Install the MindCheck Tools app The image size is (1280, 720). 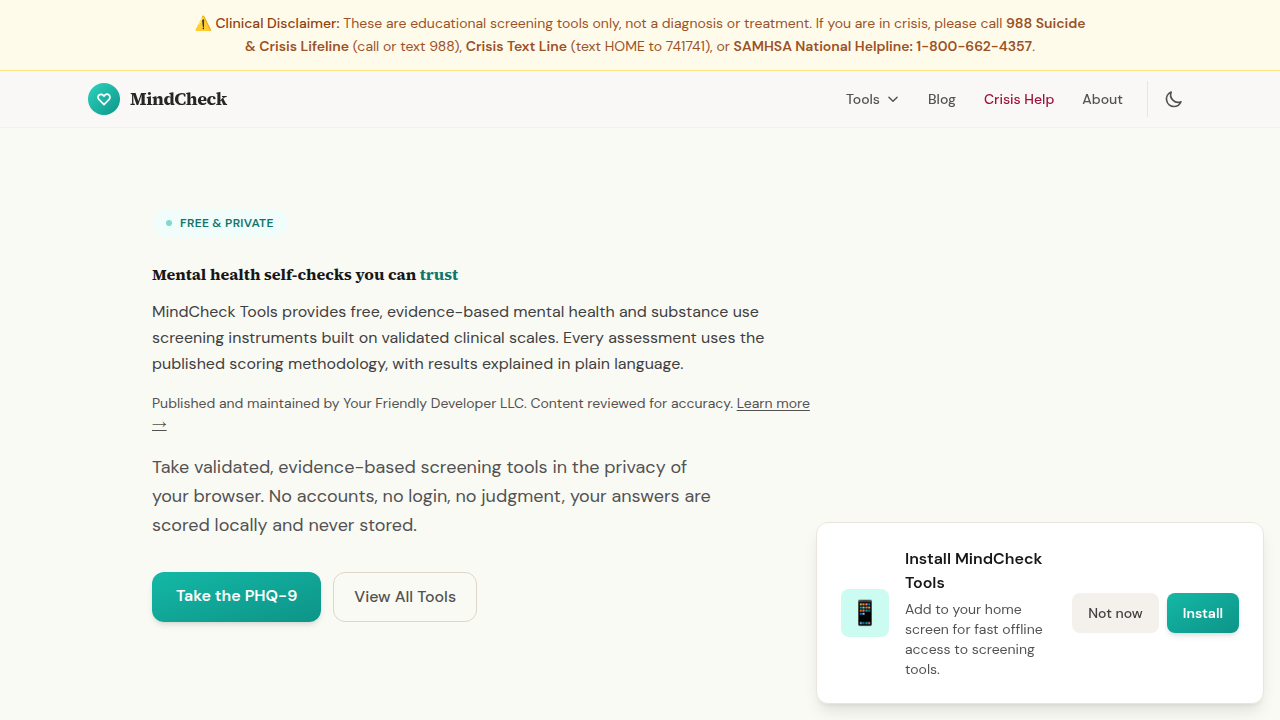coord(1203,613)
